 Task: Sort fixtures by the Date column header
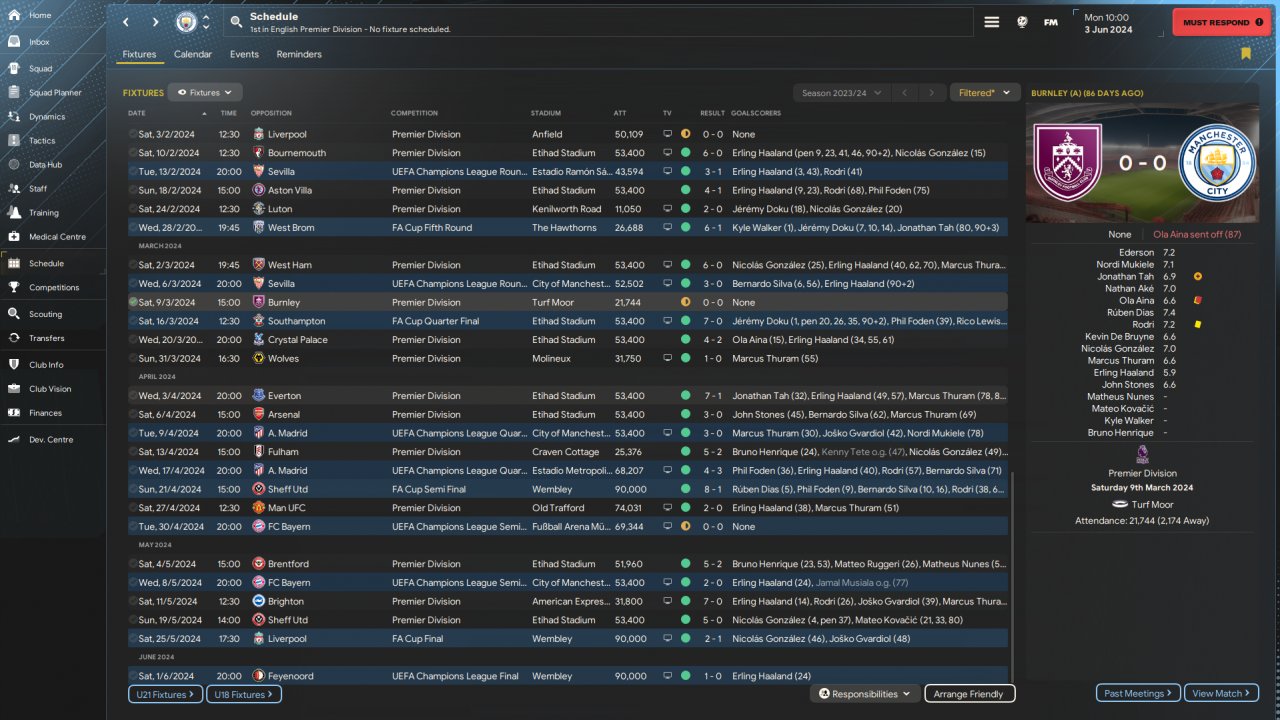137,113
